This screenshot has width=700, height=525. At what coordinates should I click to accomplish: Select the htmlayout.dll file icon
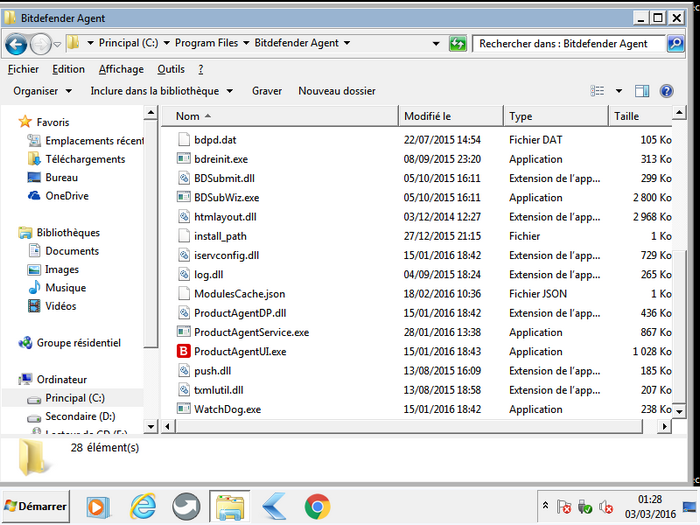[184, 217]
